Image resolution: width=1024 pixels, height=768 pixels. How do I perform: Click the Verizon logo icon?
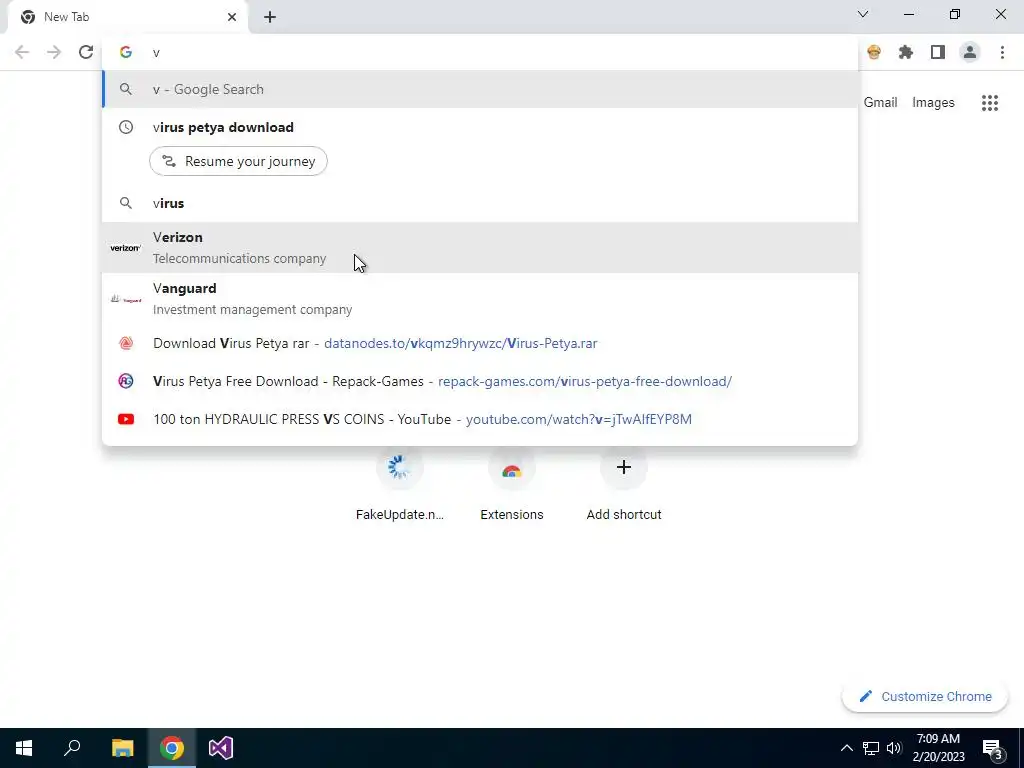pyautogui.click(x=125, y=248)
